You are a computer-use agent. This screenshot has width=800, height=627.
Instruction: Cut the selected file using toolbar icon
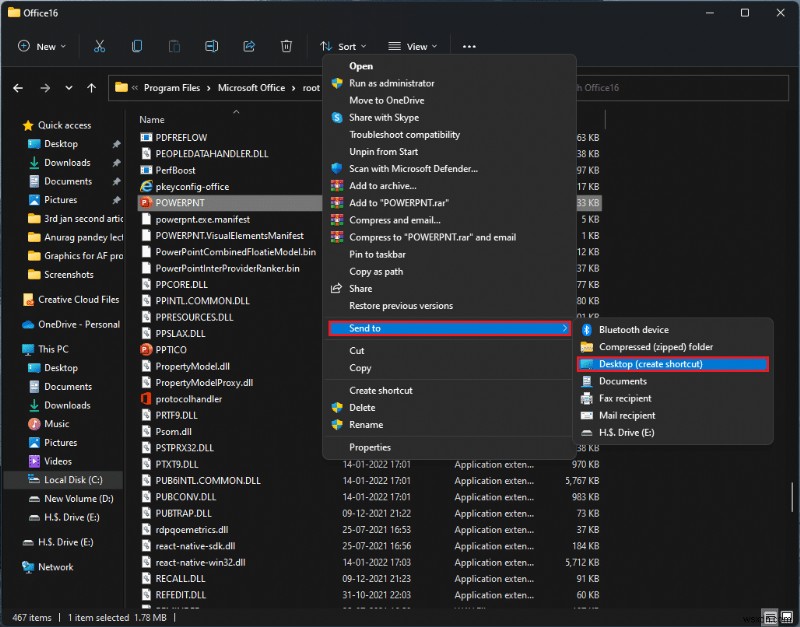click(x=98, y=46)
